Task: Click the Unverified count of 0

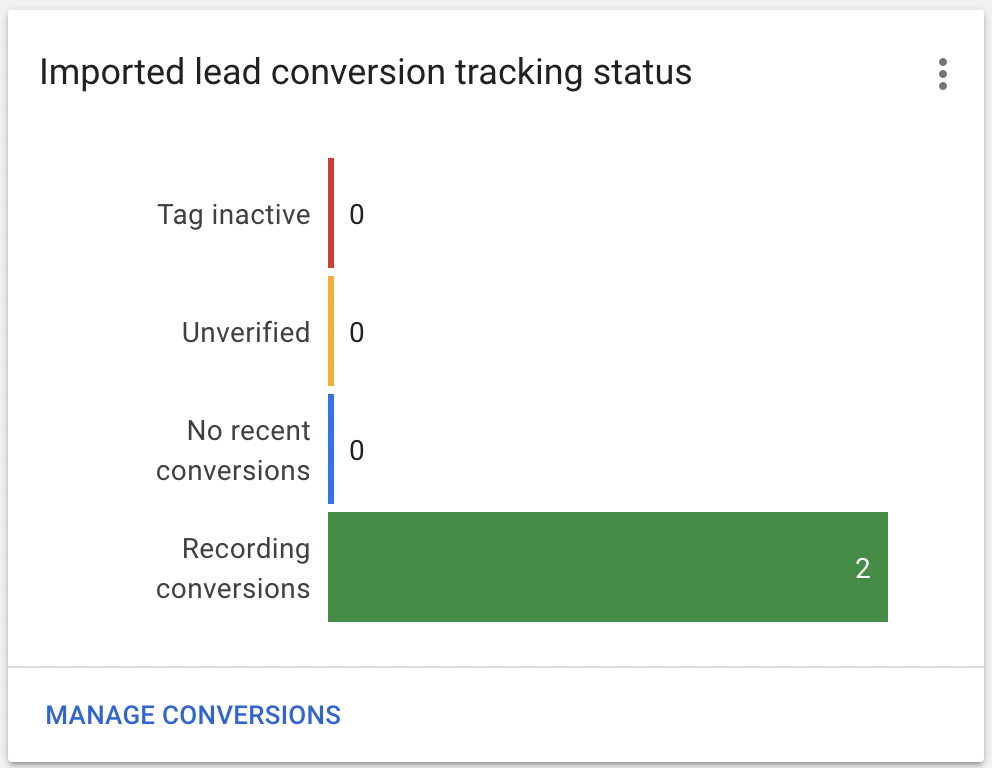Action: [357, 332]
